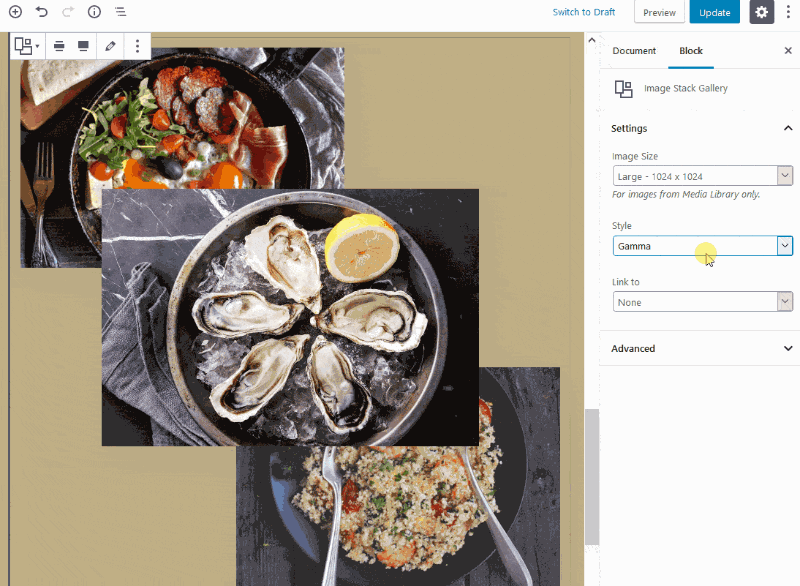Set wide width alignment

(59, 46)
